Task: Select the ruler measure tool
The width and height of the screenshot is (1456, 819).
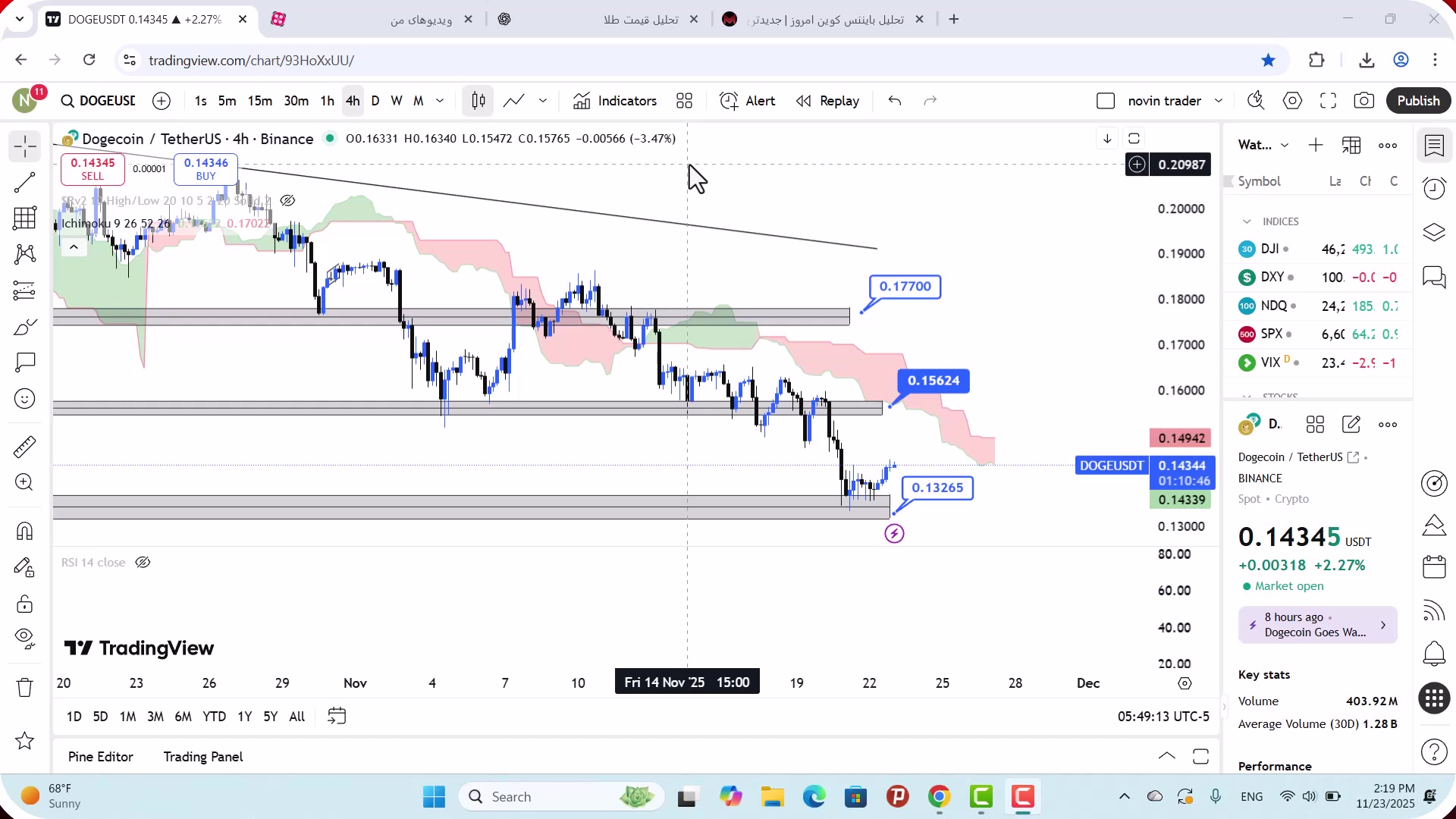Action: (x=25, y=447)
